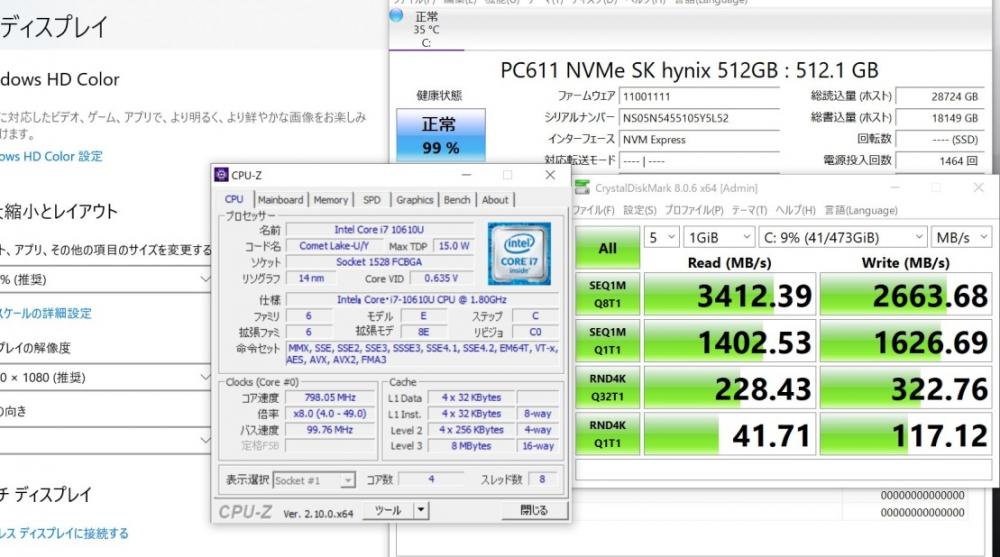Run the SEQ1M Q1T1 benchmark
The image size is (1000, 557).
coord(607,341)
